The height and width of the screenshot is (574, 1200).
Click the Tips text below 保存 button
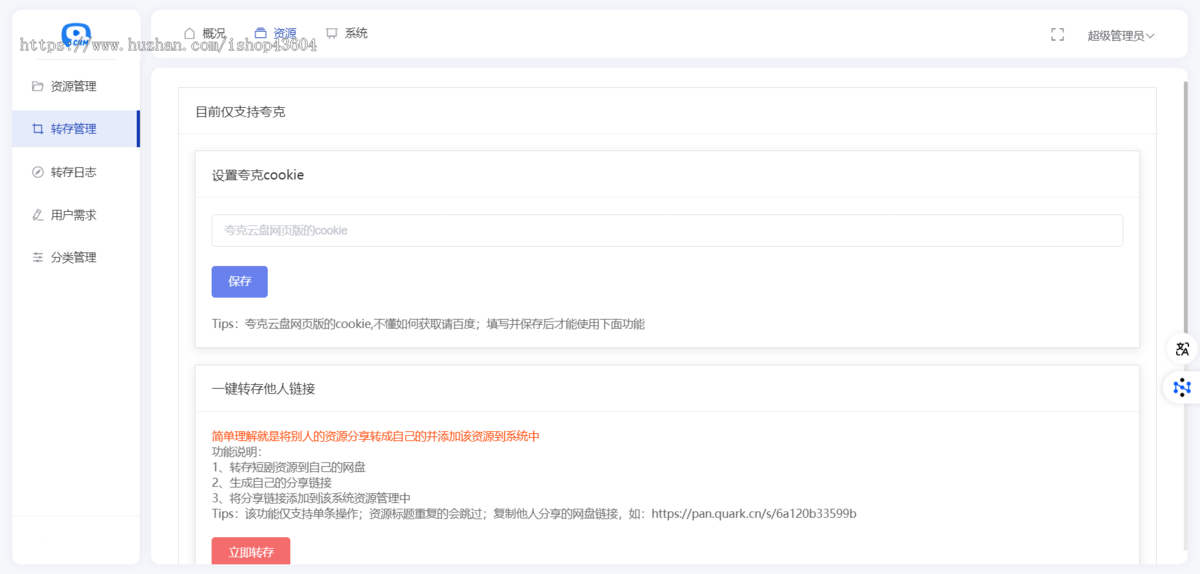click(x=428, y=324)
